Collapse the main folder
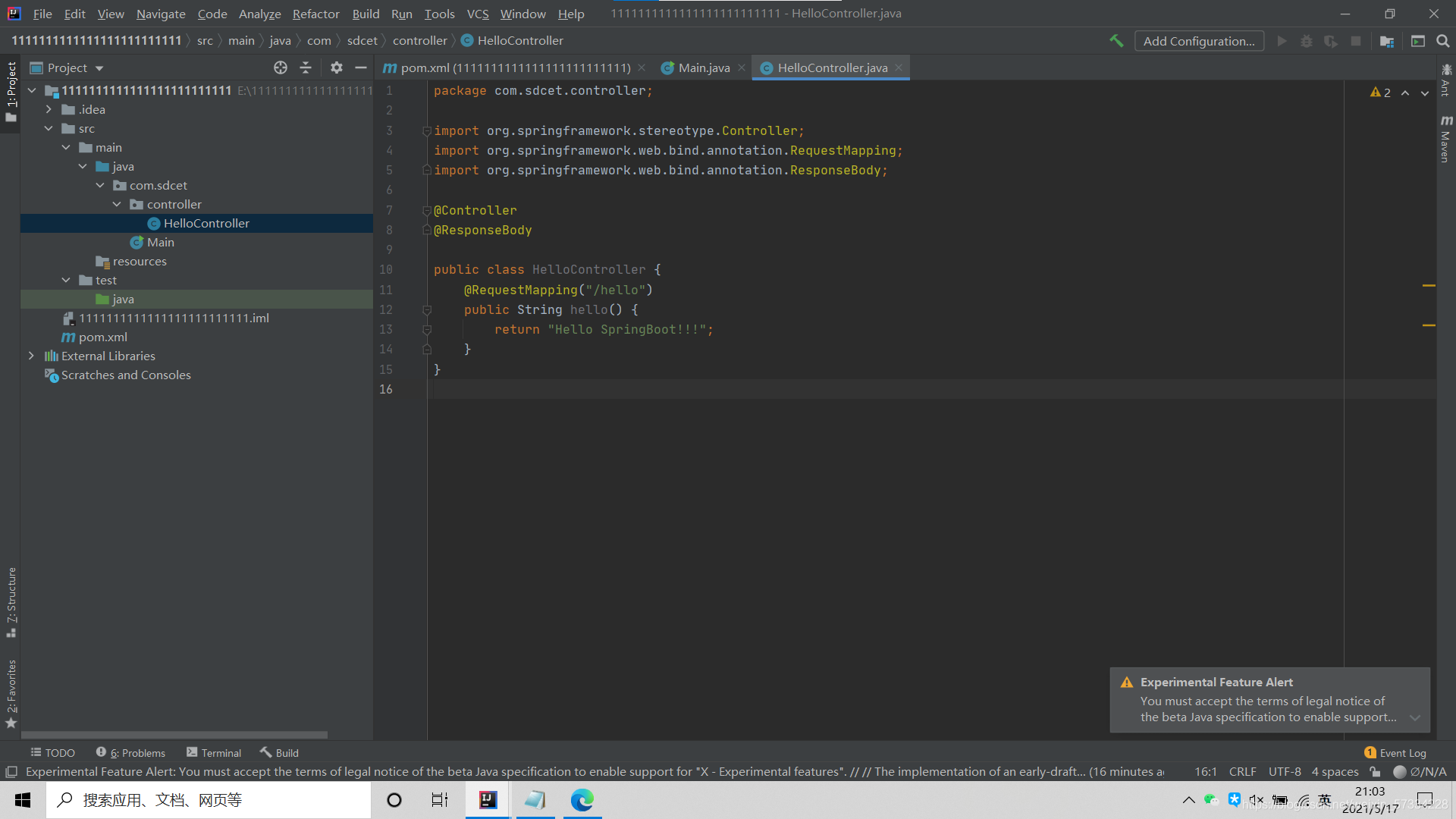The image size is (1456, 819). [x=66, y=147]
